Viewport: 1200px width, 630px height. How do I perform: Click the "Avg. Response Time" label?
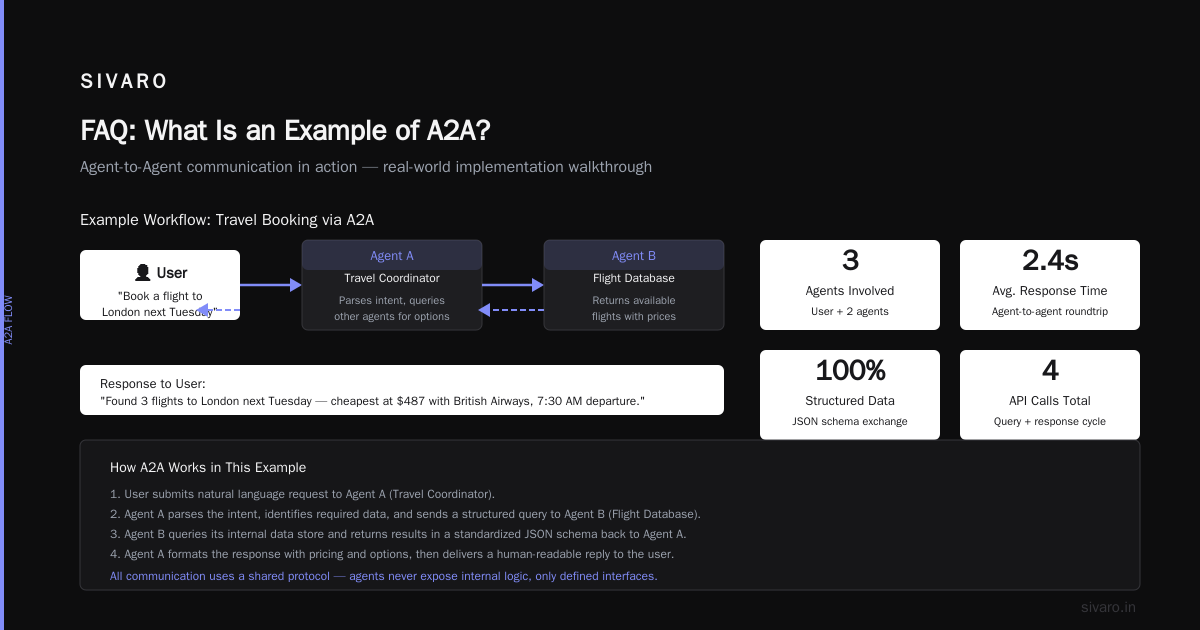(x=1050, y=291)
